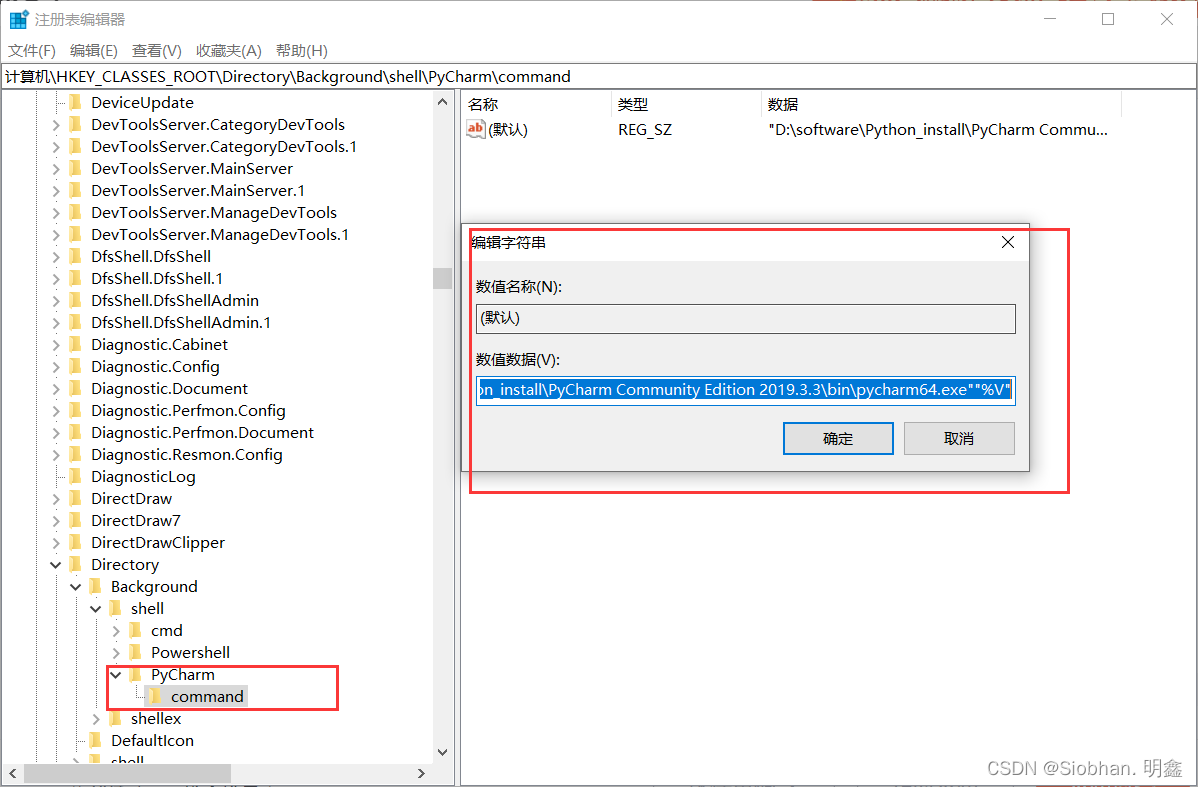Expand the DfsShell.DfsShell node
1198x787 pixels.
pyautogui.click(x=56, y=256)
